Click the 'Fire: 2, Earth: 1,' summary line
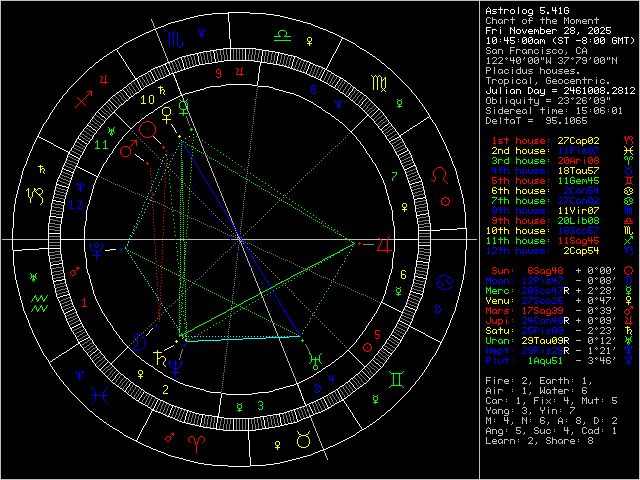Screen dimensions: 640x480 (539, 380)
